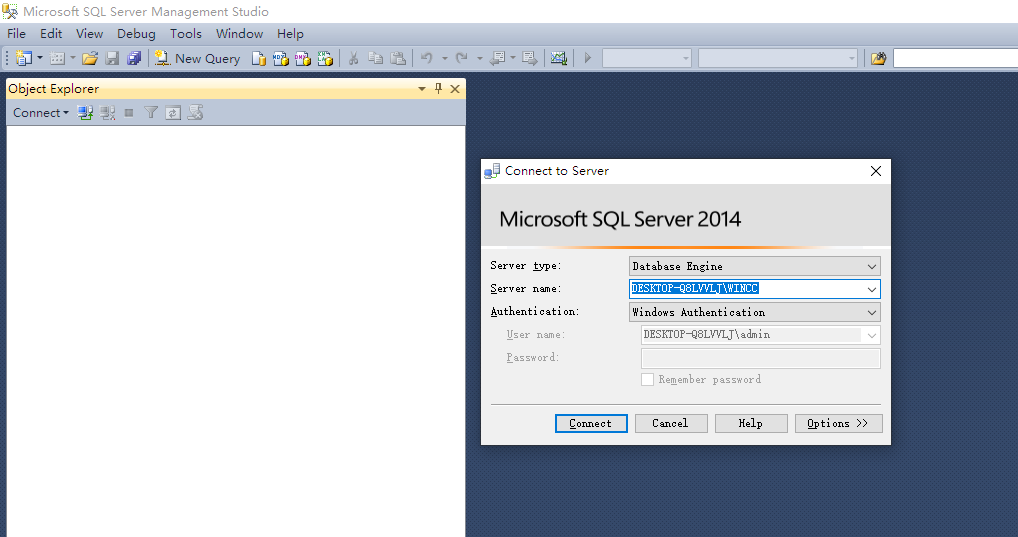Open the File menu
The height and width of the screenshot is (537, 1018).
[16, 34]
